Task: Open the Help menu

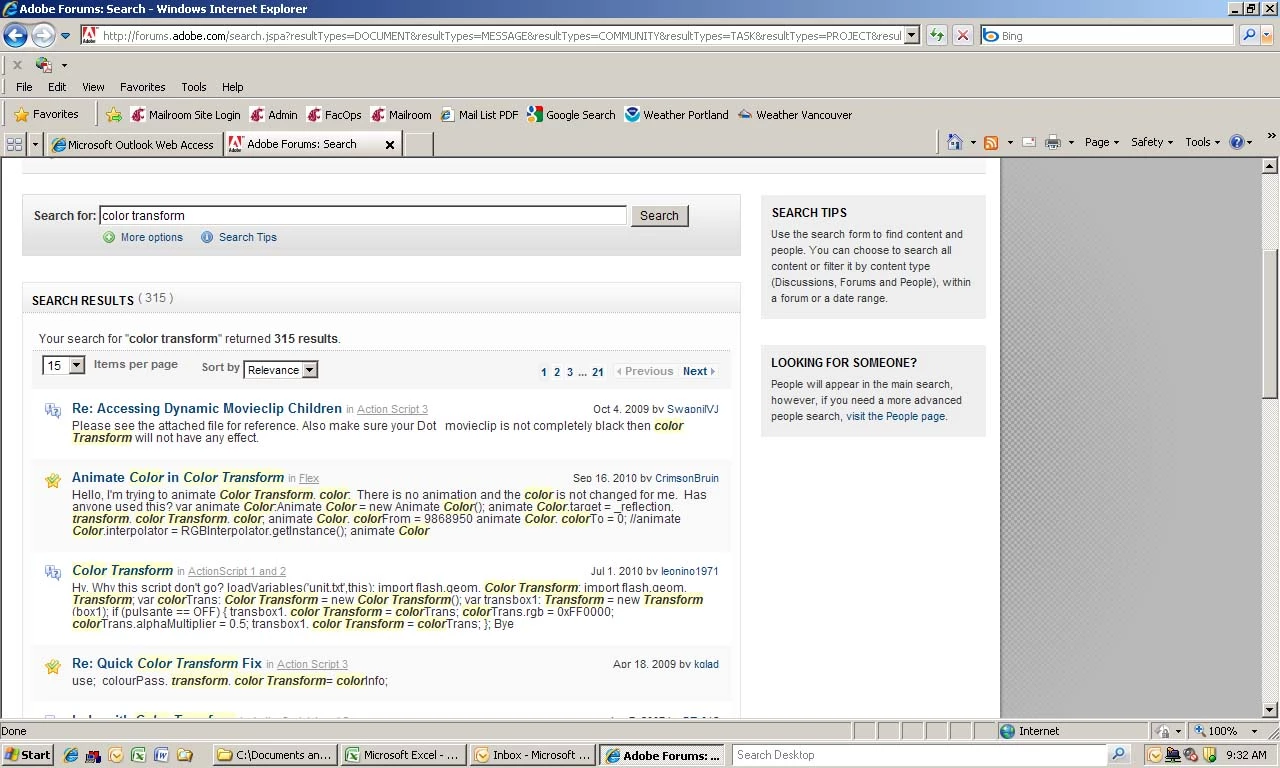Action: [233, 87]
